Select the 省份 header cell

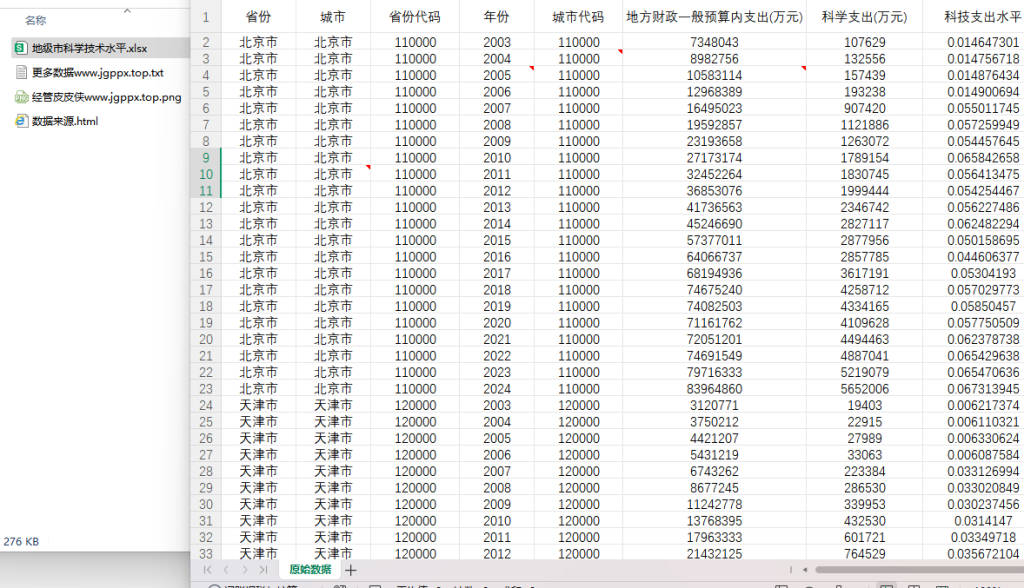click(x=259, y=17)
